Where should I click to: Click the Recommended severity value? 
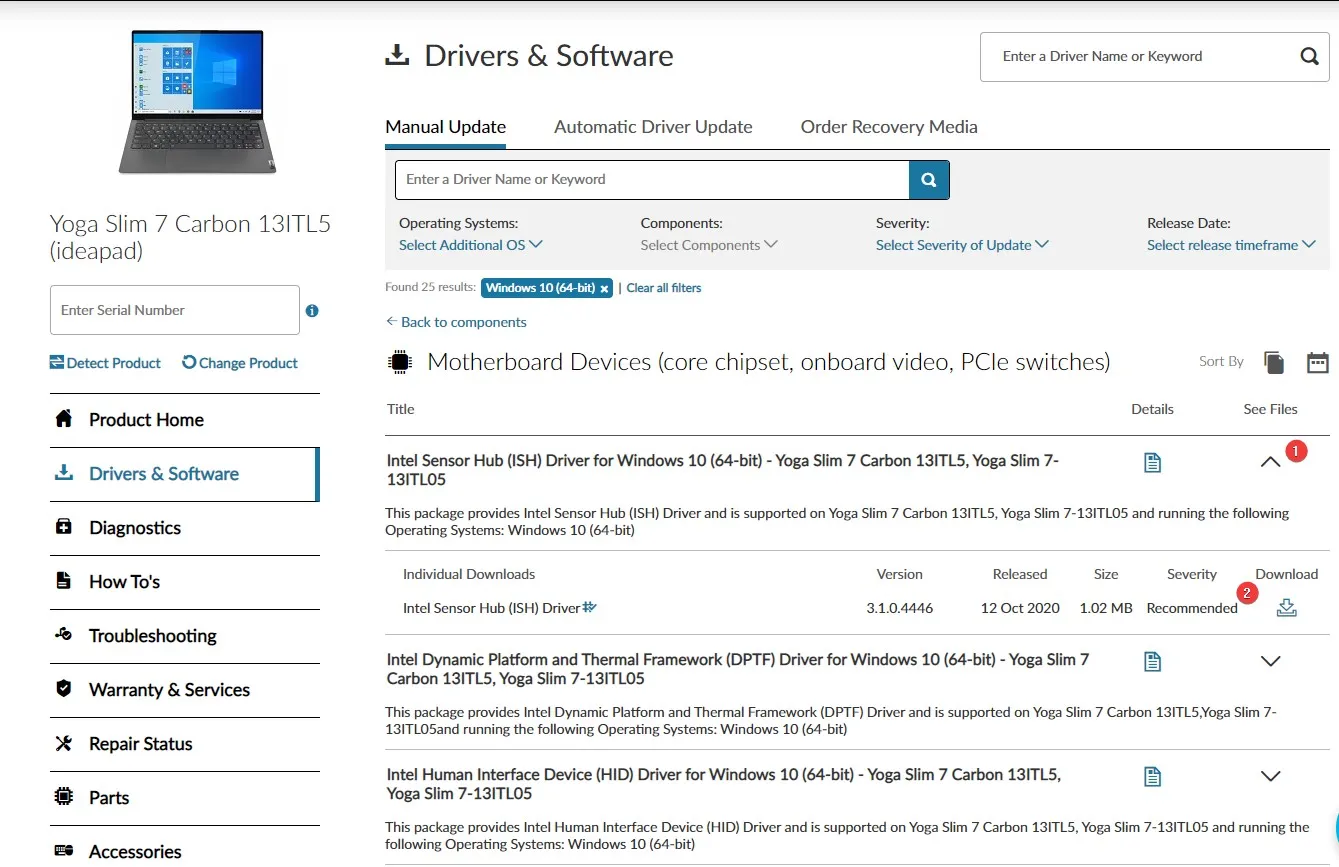(x=1192, y=608)
